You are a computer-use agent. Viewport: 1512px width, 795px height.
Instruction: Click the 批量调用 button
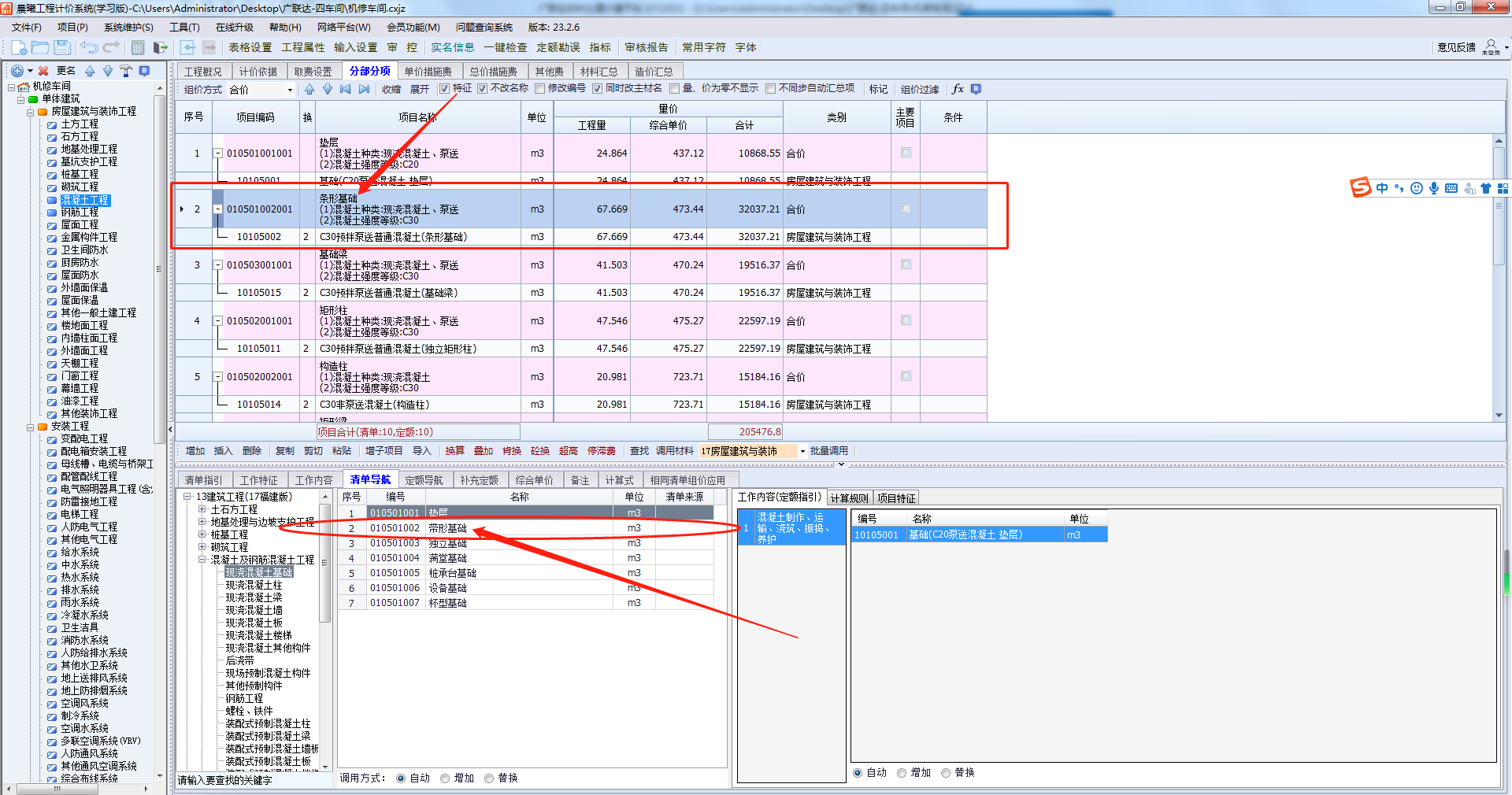point(828,451)
